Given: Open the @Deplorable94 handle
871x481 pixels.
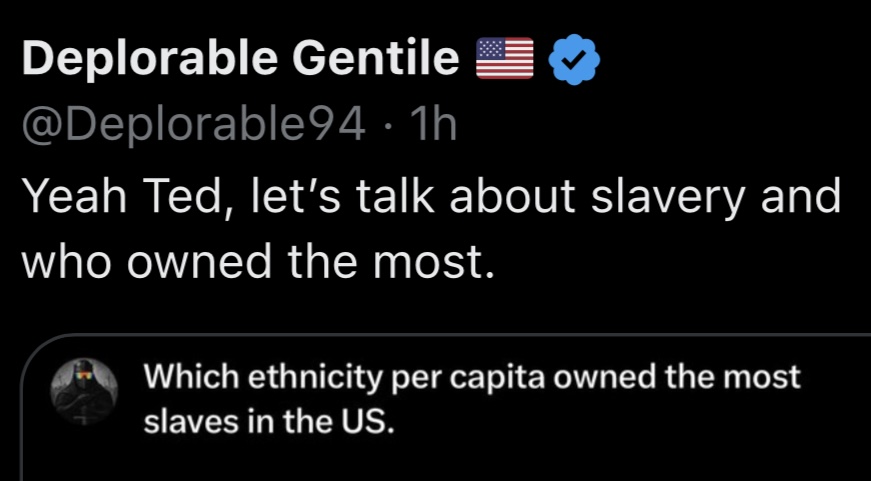Looking at the screenshot, I should pyautogui.click(x=193, y=124).
